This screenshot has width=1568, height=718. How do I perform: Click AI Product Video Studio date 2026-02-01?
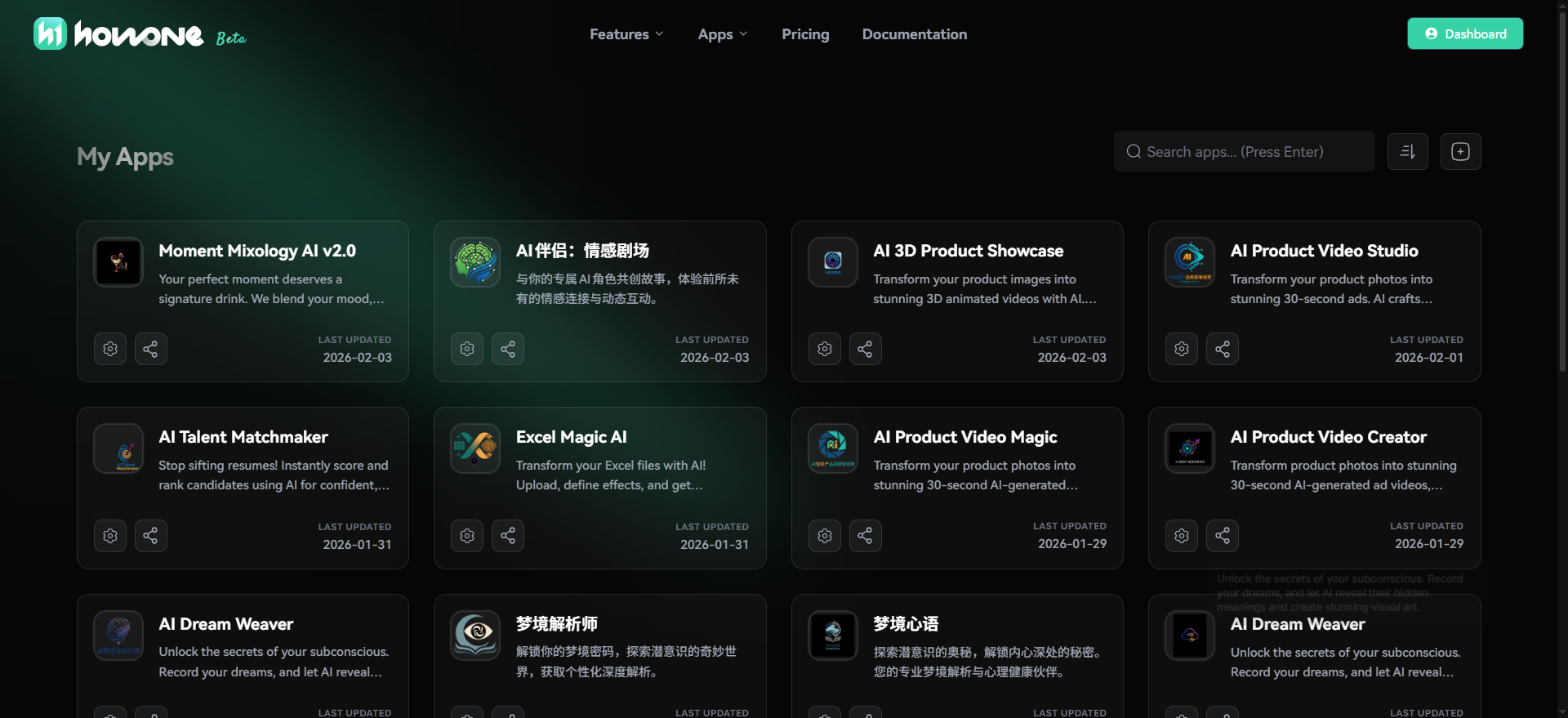[x=1429, y=358]
